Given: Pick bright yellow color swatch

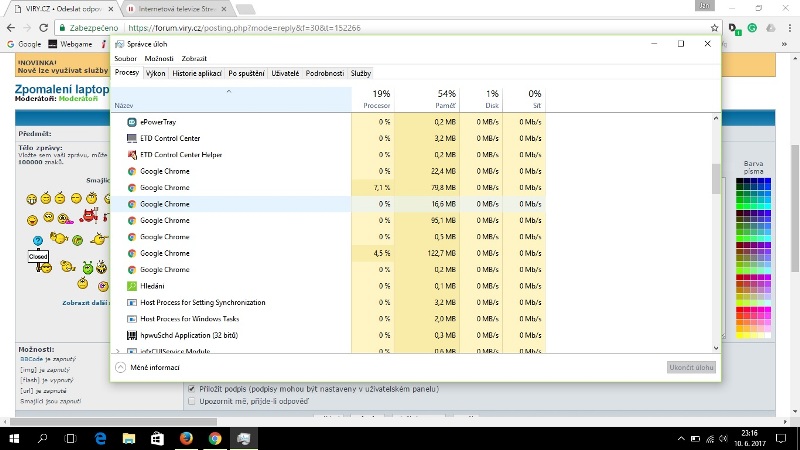Looking at the screenshot, I should click(x=740, y=335).
